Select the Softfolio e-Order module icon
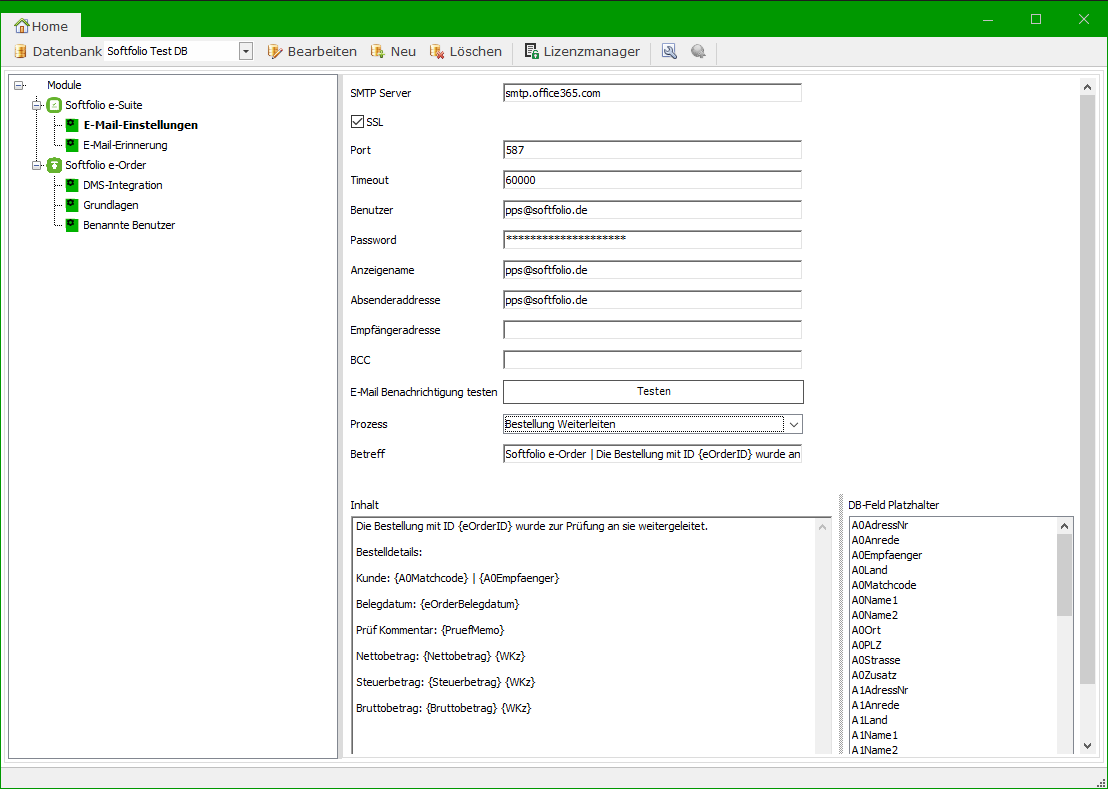 54,165
